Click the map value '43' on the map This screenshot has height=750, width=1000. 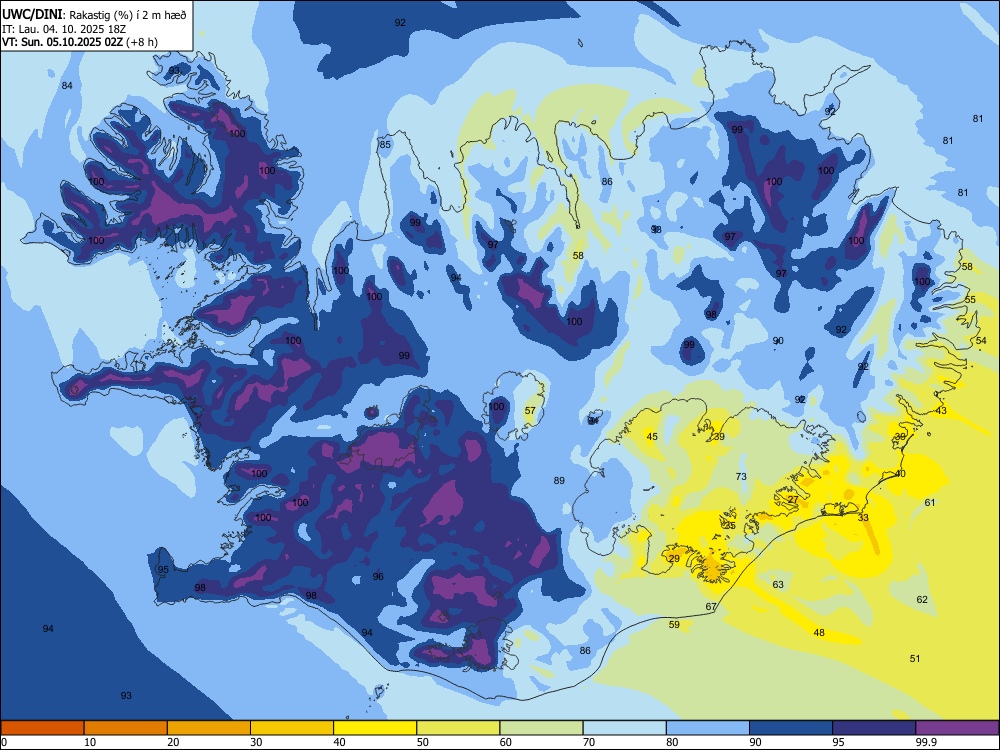pos(941,410)
